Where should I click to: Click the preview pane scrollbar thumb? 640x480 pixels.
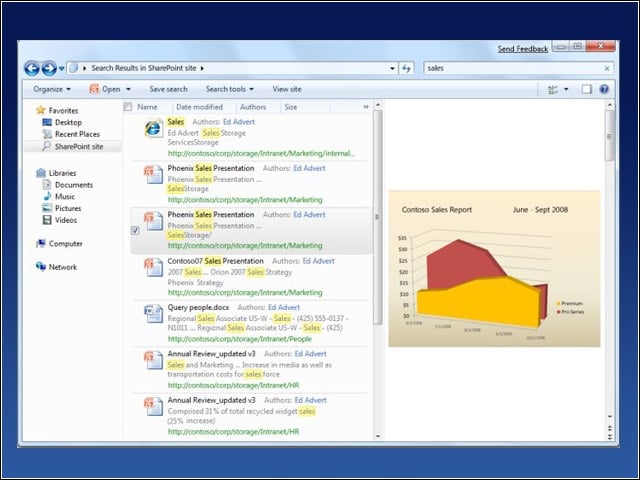point(610,136)
